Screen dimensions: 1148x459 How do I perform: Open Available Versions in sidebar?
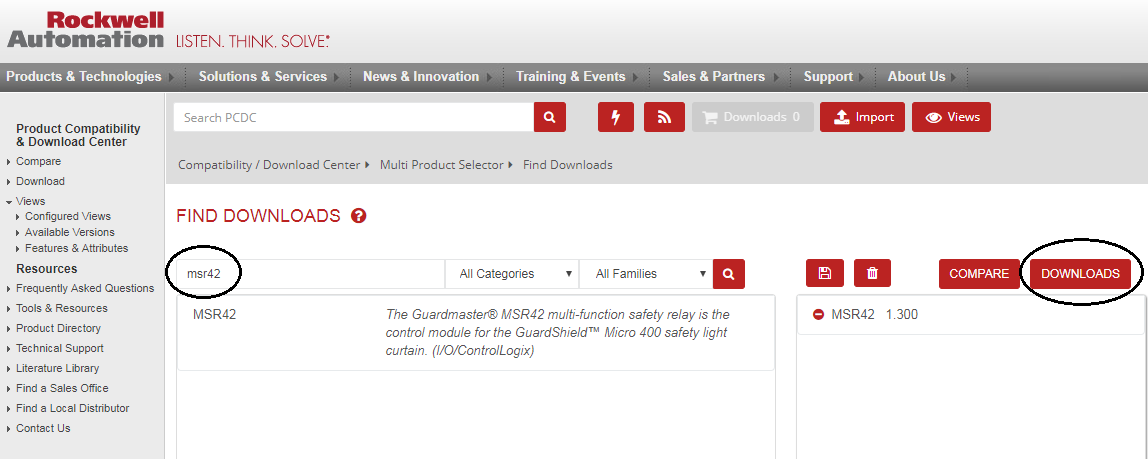70,233
